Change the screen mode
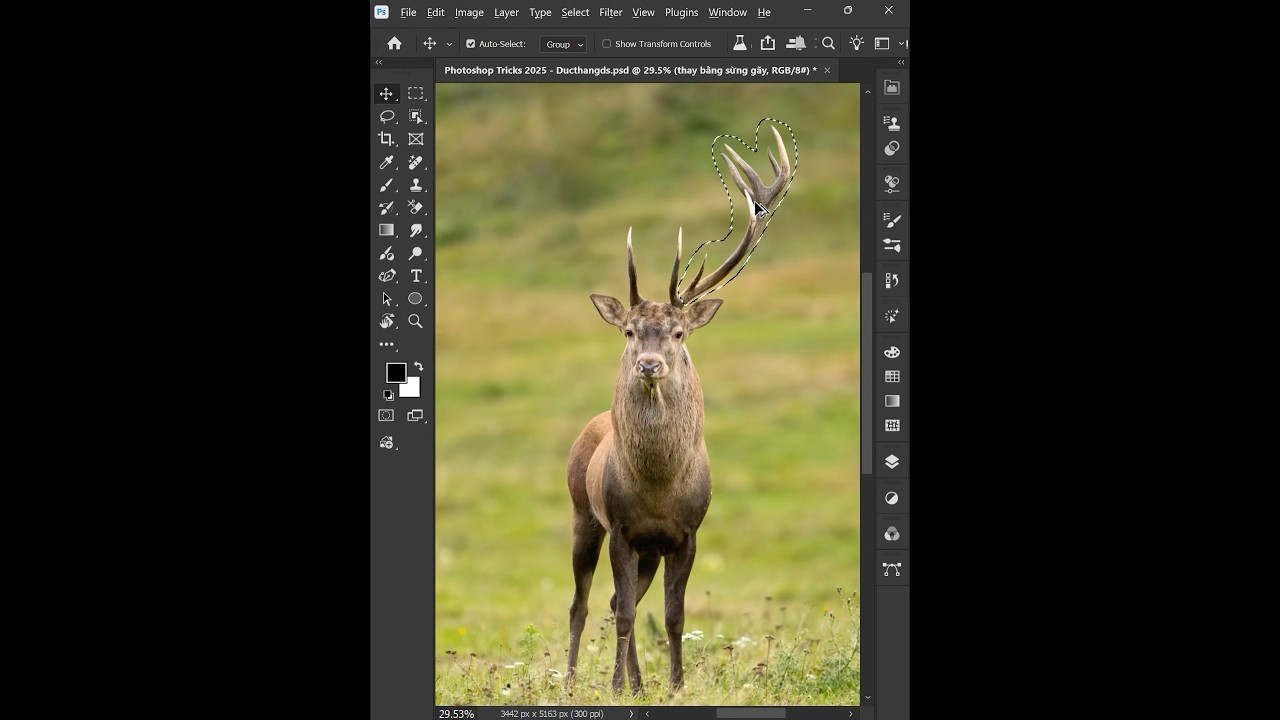 point(415,415)
